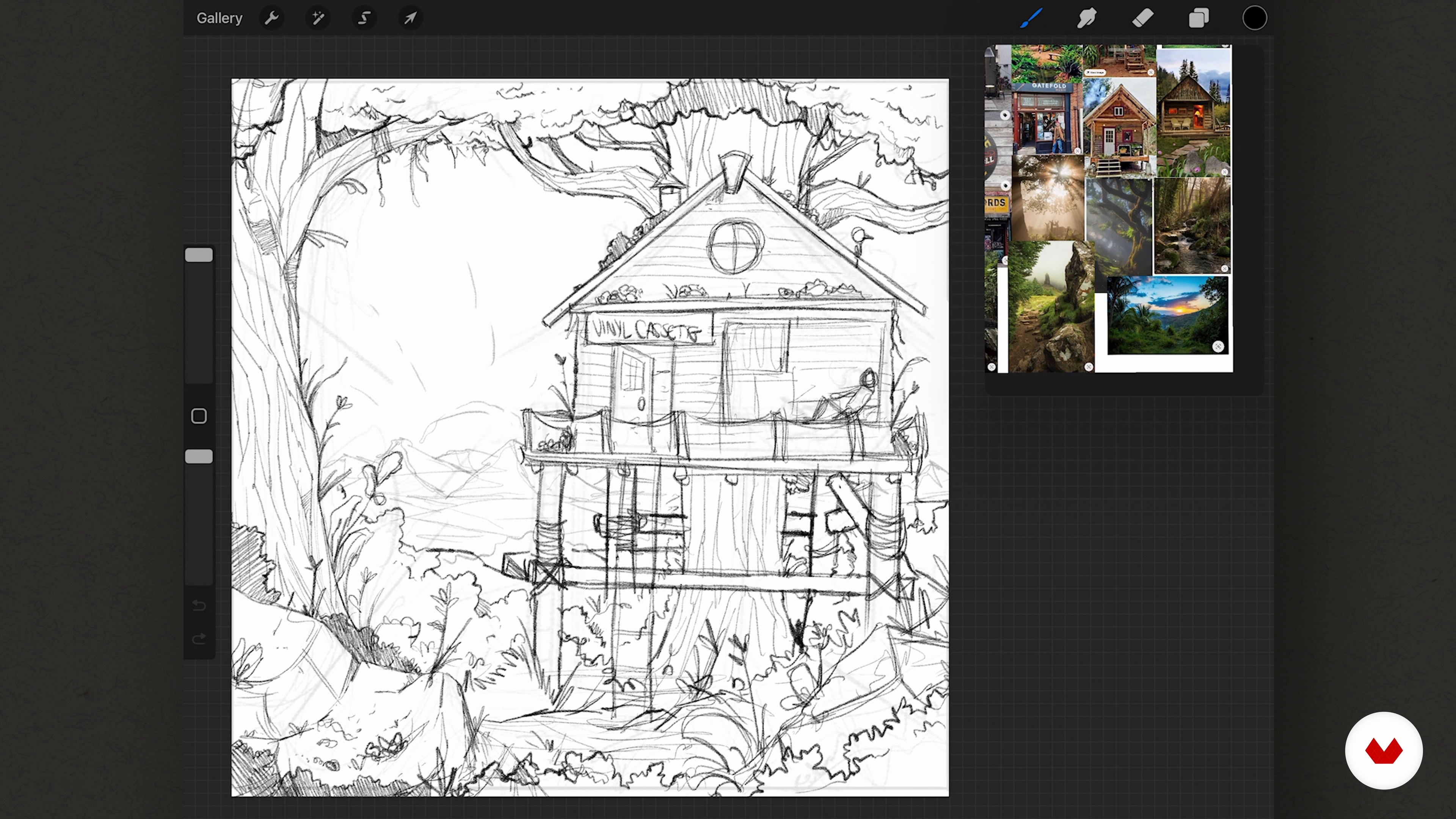1456x819 pixels.
Task: Select the Eraser tool
Action: pyautogui.click(x=1143, y=18)
